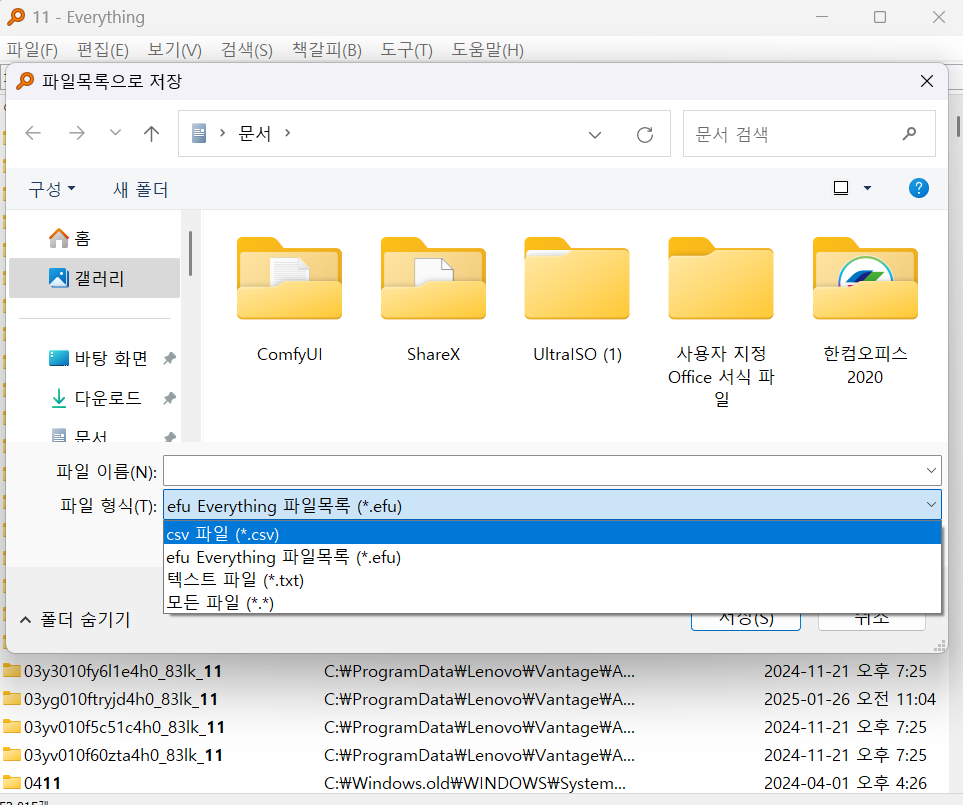Select result 03yv010f60zta4h0_83lk_11 in Everything

123,755
